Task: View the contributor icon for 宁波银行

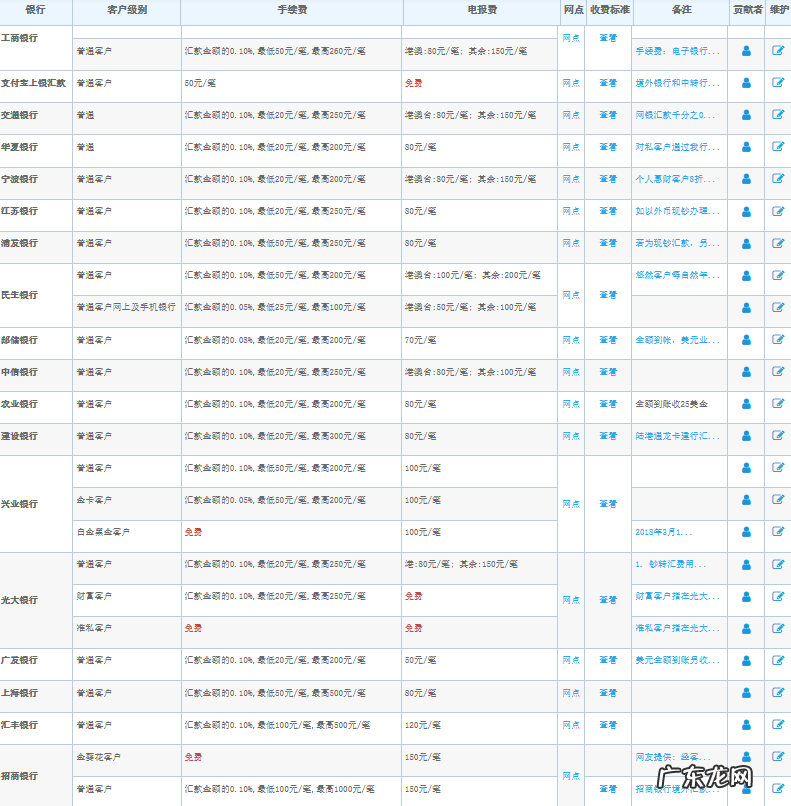Action: click(x=746, y=179)
